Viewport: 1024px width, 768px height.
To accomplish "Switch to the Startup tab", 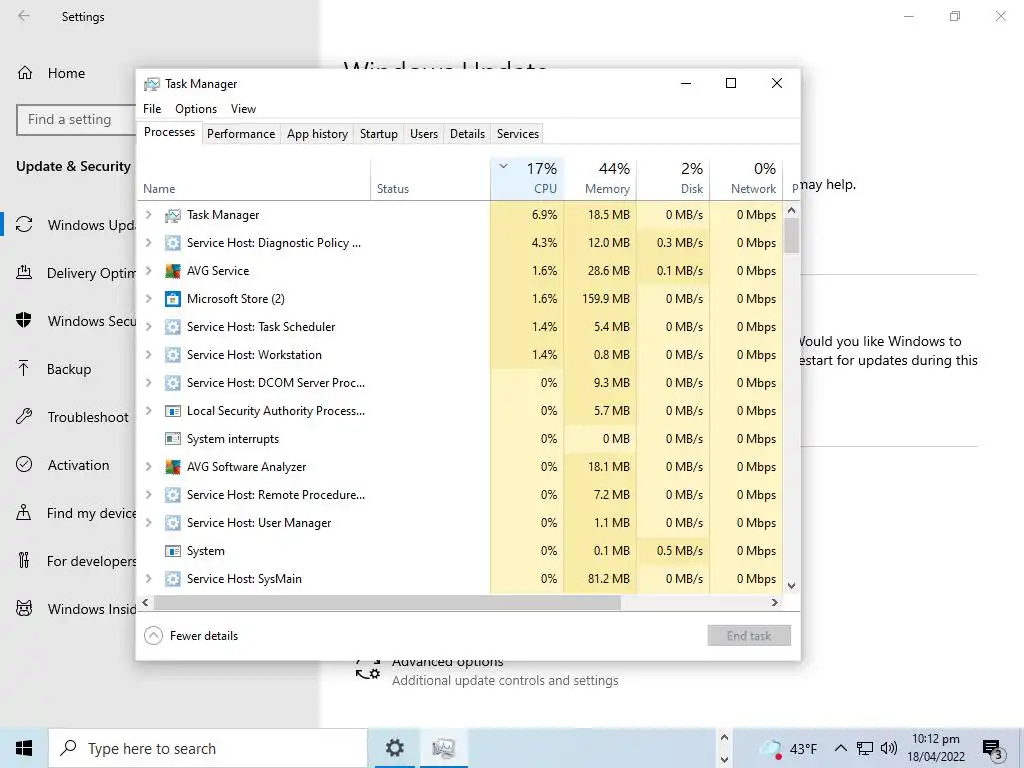I will (379, 134).
